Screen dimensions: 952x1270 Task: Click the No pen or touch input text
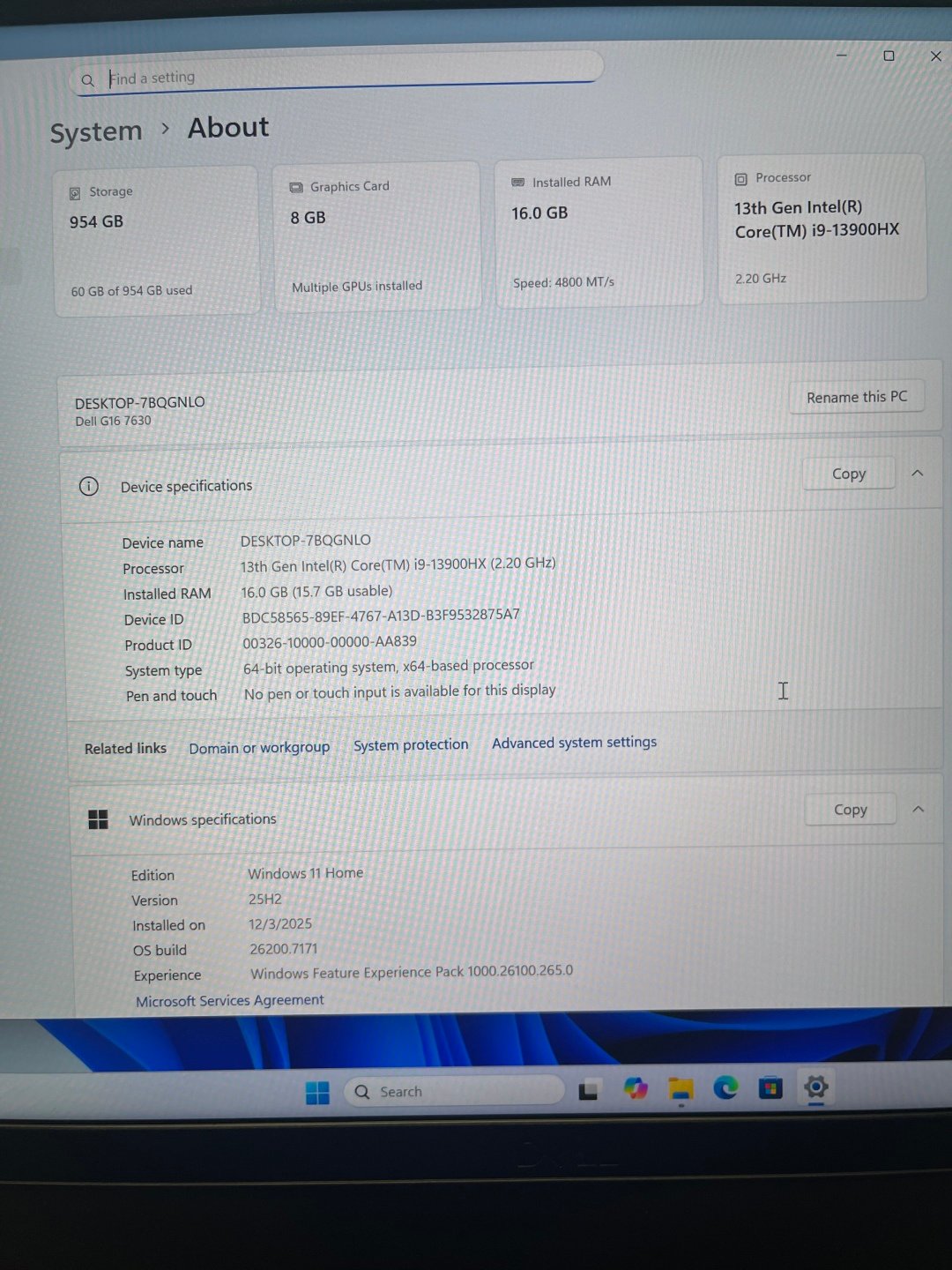coord(399,692)
